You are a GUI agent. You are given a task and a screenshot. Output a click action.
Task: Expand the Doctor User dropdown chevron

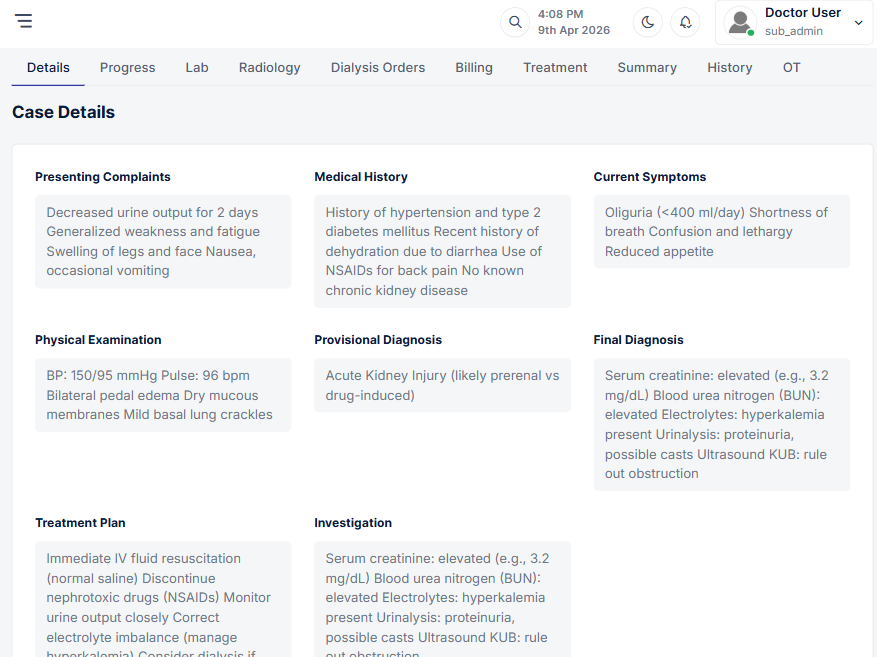pos(858,23)
